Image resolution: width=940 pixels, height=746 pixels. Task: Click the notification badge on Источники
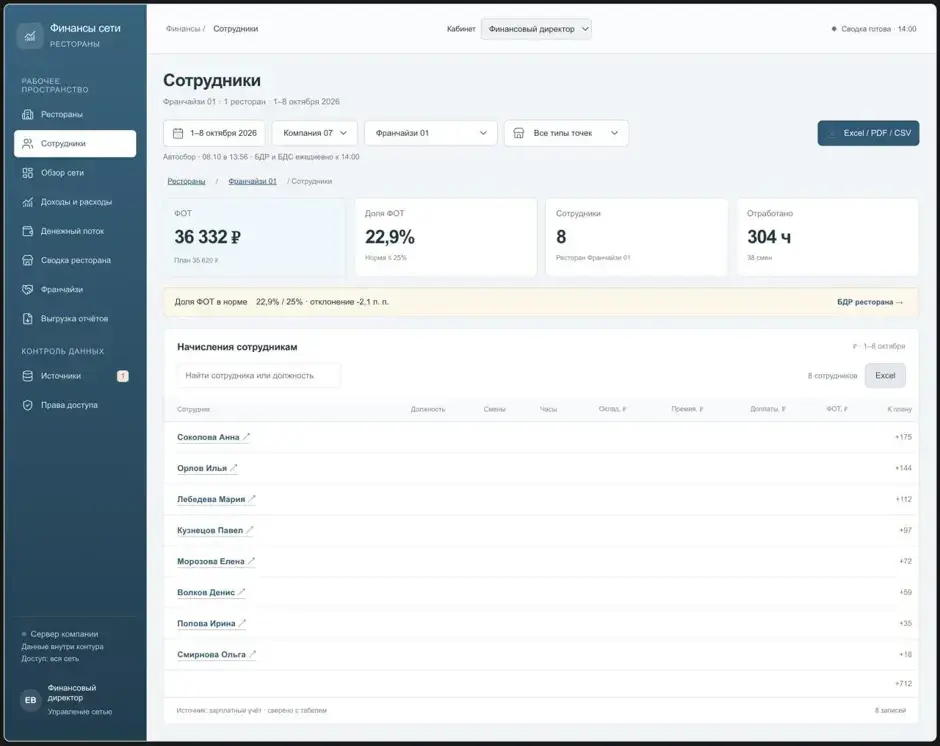coord(122,376)
